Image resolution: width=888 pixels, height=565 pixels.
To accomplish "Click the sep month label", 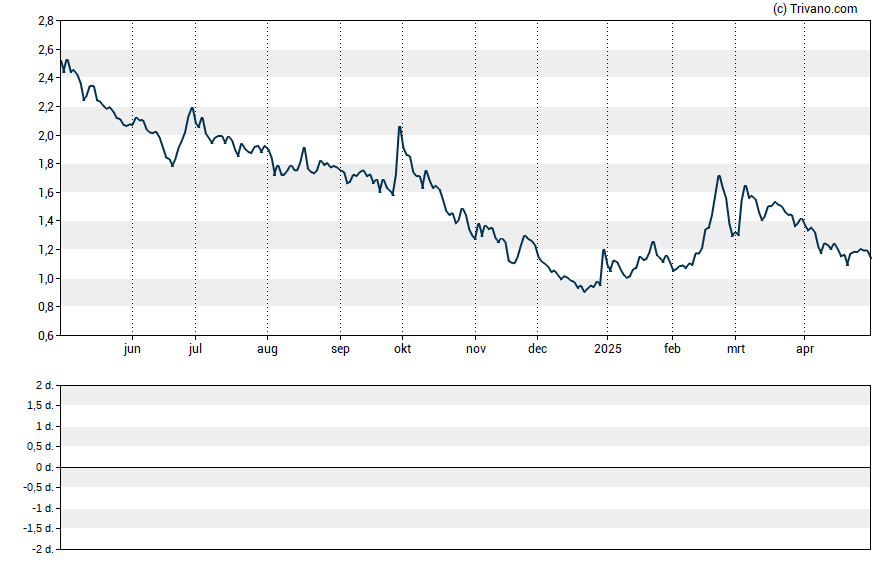I will (340, 349).
